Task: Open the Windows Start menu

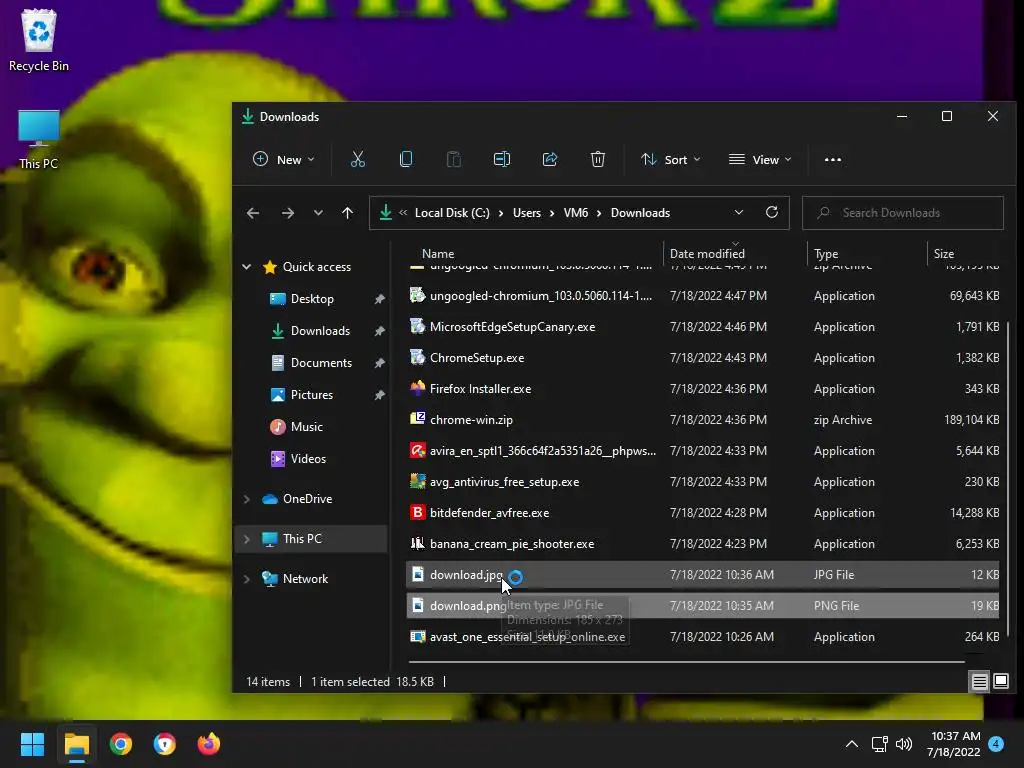Action: pos(32,744)
